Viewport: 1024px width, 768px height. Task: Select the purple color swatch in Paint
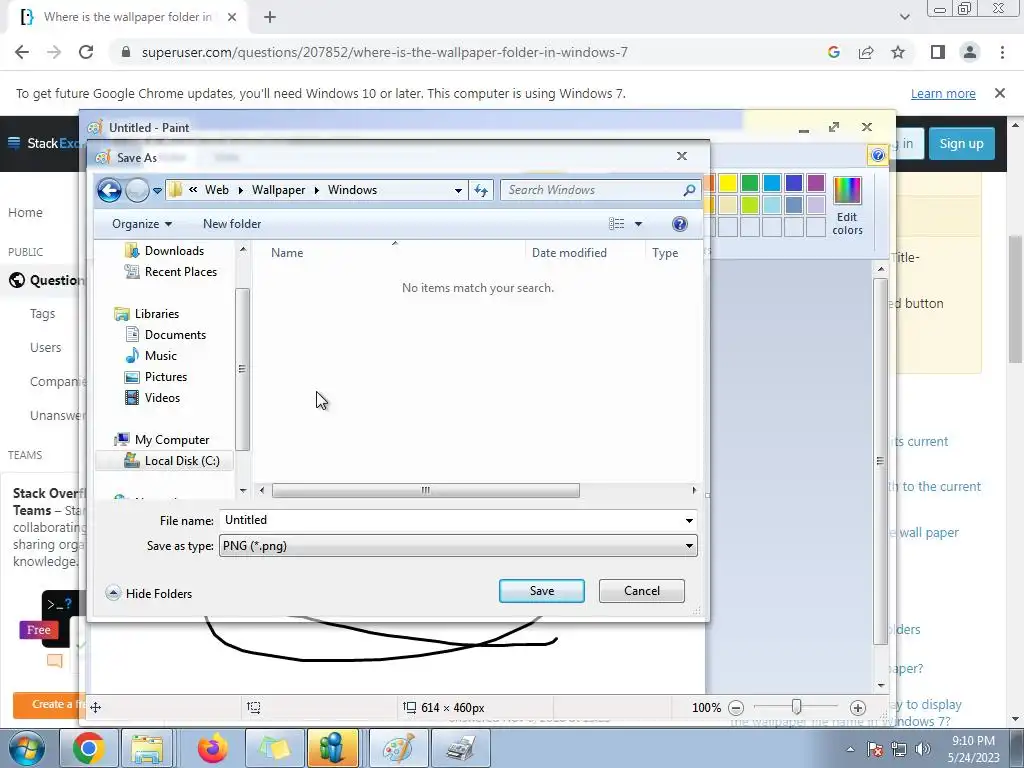(x=816, y=183)
